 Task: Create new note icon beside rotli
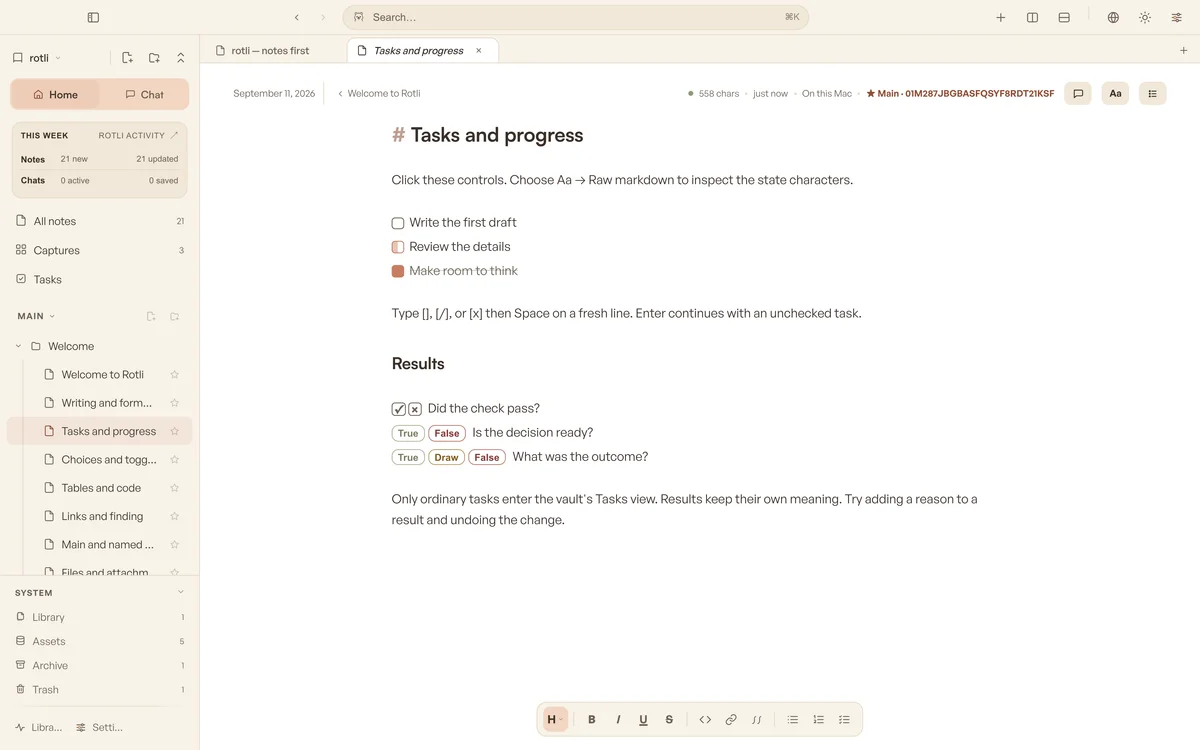pos(127,58)
